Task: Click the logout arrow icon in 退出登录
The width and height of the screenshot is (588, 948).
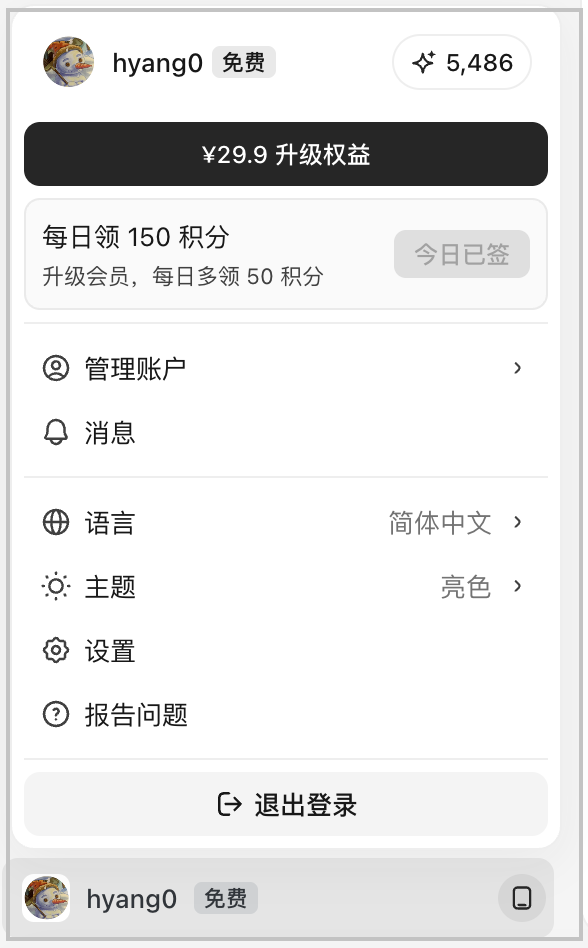Action: coord(230,805)
